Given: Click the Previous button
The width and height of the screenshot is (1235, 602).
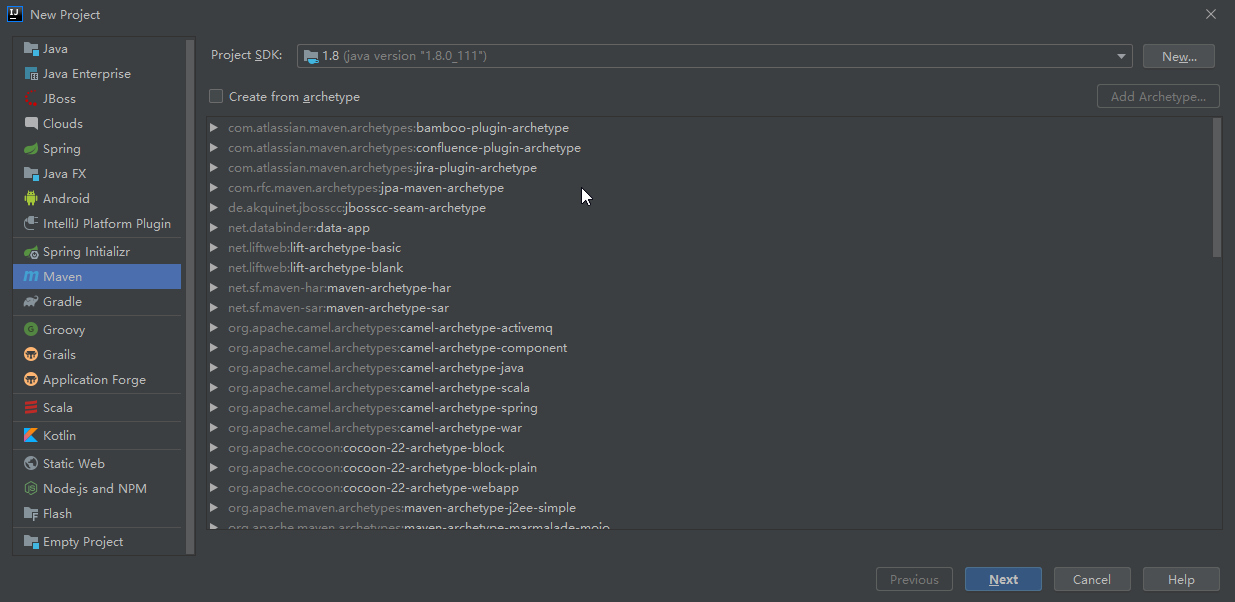Looking at the screenshot, I should click(914, 579).
